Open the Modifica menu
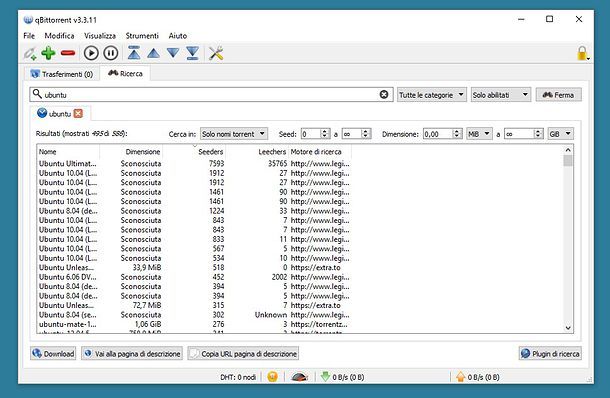 click(x=59, y=36)
